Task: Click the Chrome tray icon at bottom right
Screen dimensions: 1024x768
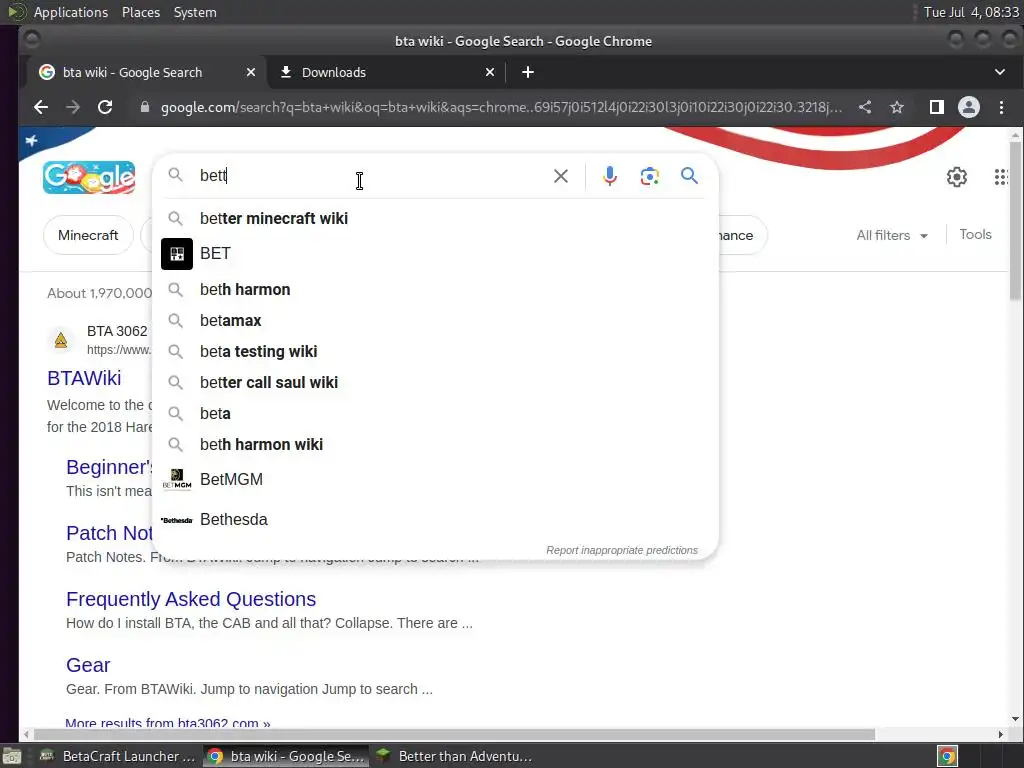Action: 947,757
